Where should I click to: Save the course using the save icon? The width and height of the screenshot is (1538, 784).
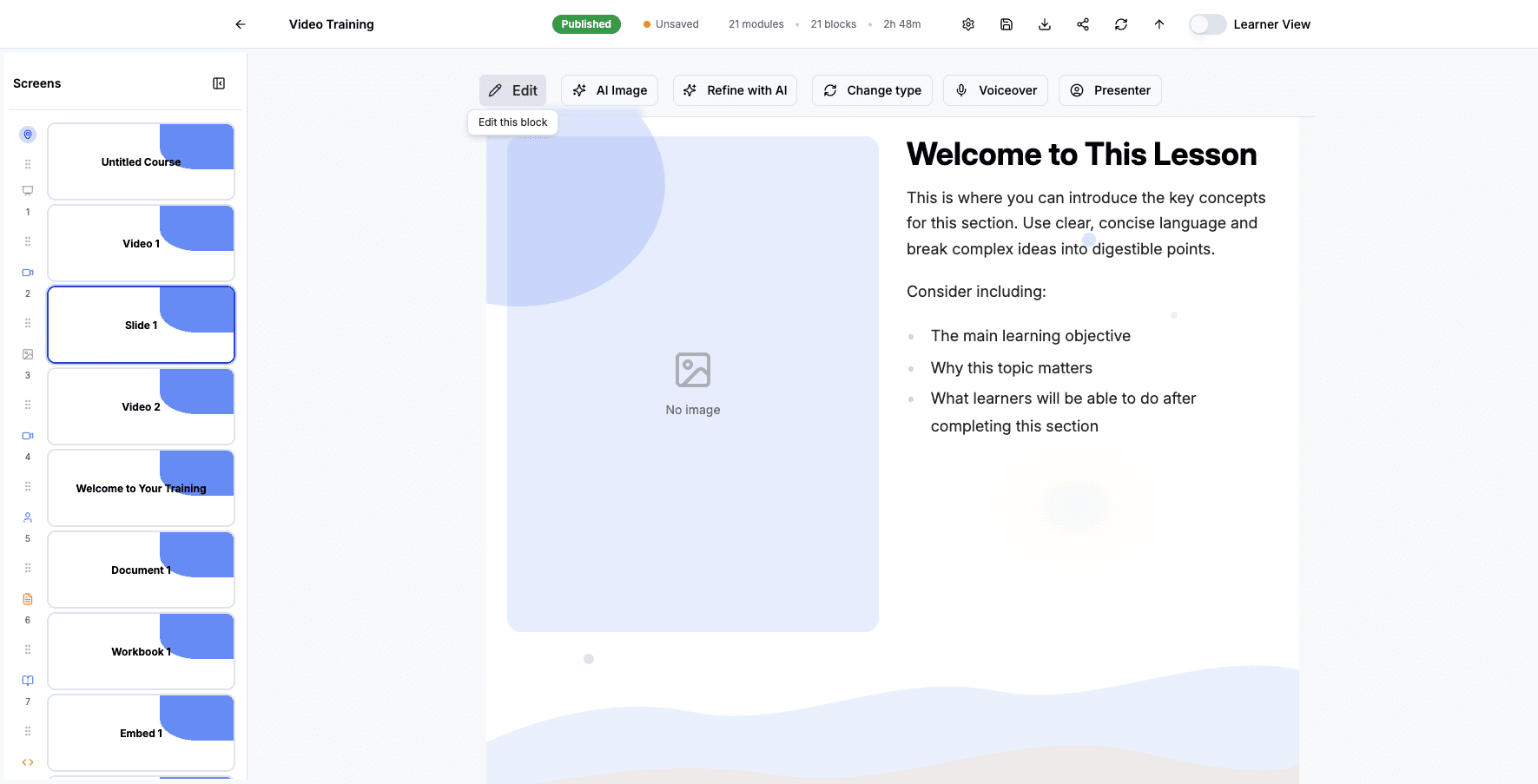point(1006,23)
